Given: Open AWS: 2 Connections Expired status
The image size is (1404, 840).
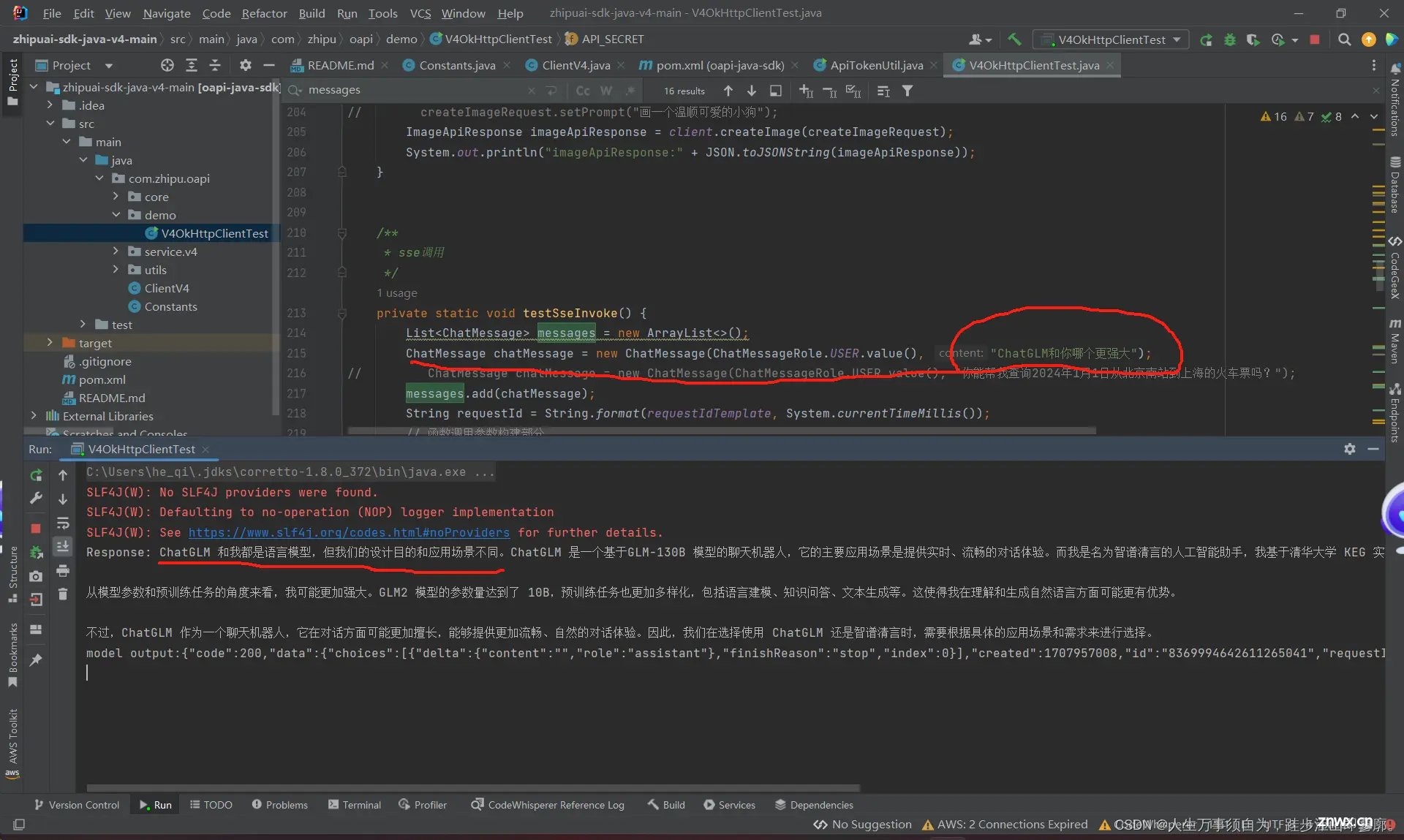Looking at the screenshot, I should coord(1005,825).
